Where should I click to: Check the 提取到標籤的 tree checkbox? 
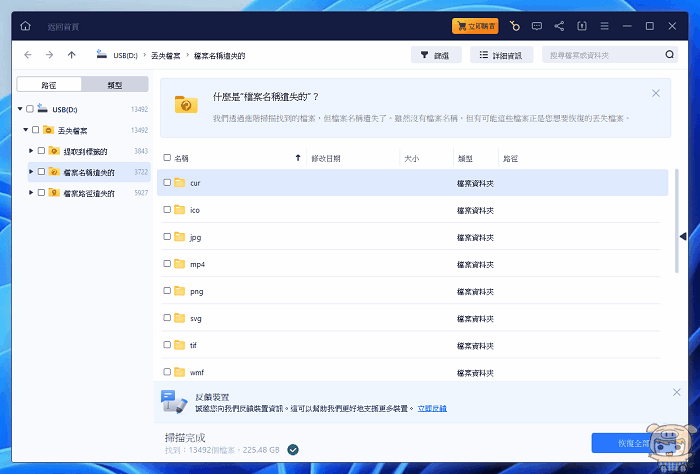tap(41, 151)
